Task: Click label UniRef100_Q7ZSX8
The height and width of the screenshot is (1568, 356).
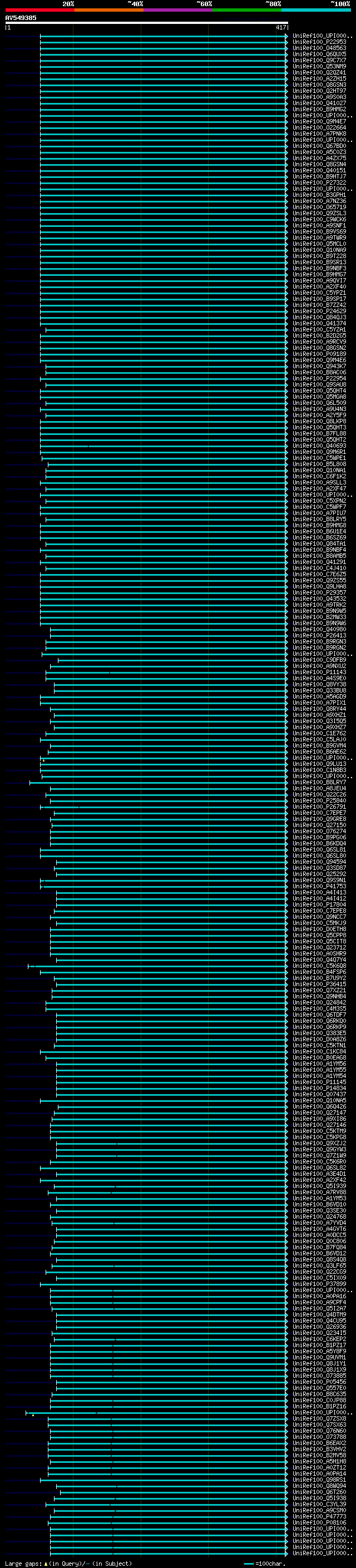Action: (x=319, y=1419)
